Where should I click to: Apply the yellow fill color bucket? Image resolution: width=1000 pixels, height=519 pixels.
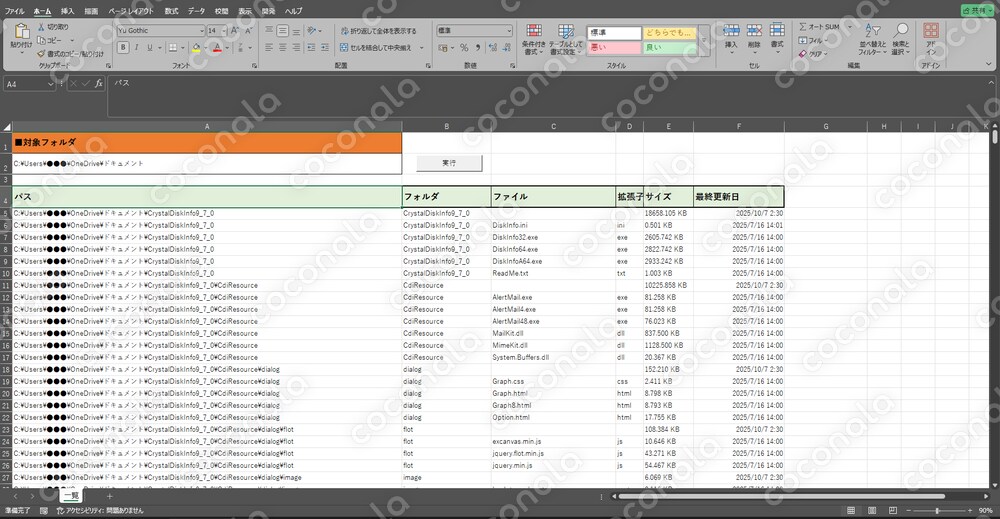click(196, 48)
